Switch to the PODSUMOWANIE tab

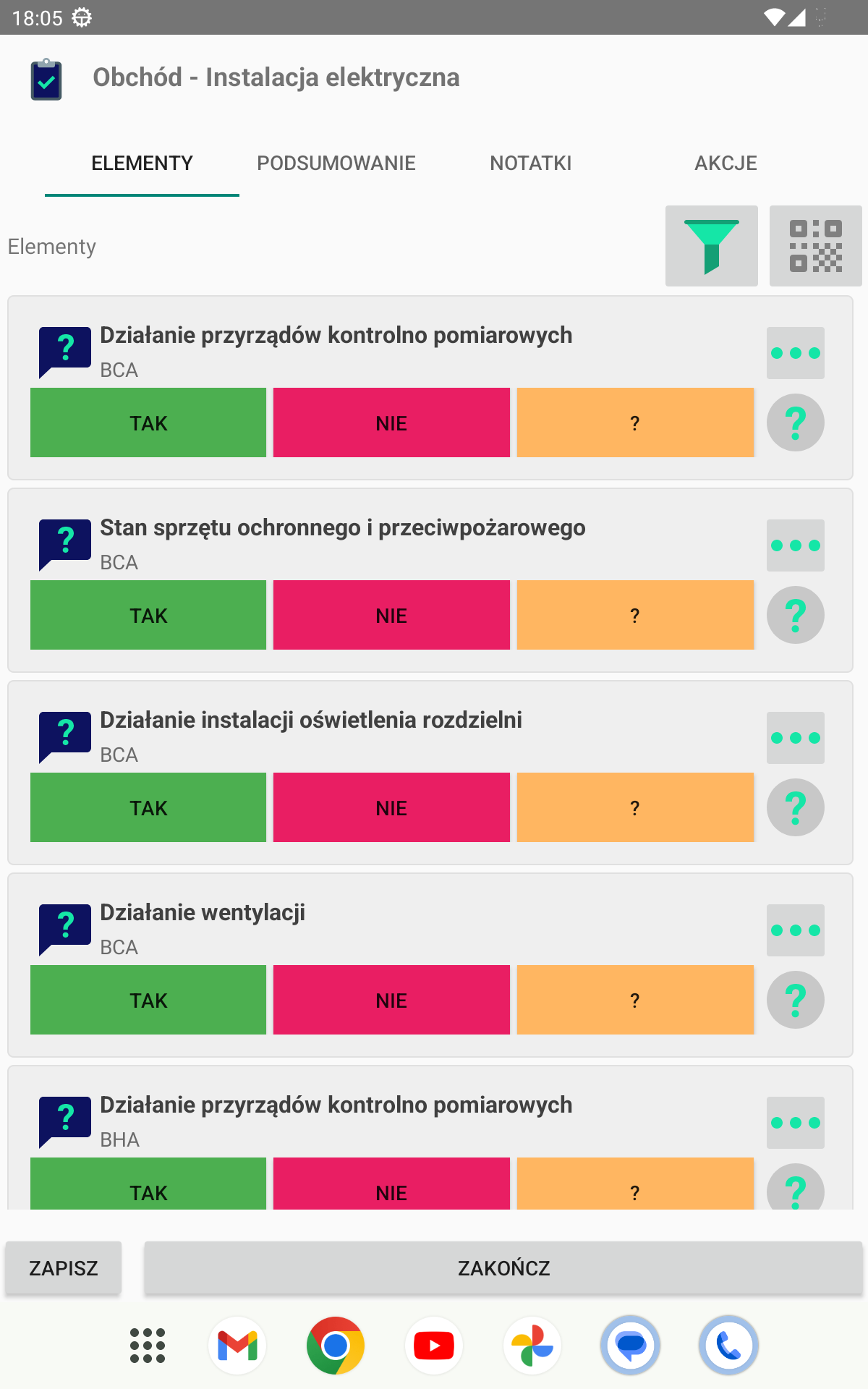[x=336, y=163]
